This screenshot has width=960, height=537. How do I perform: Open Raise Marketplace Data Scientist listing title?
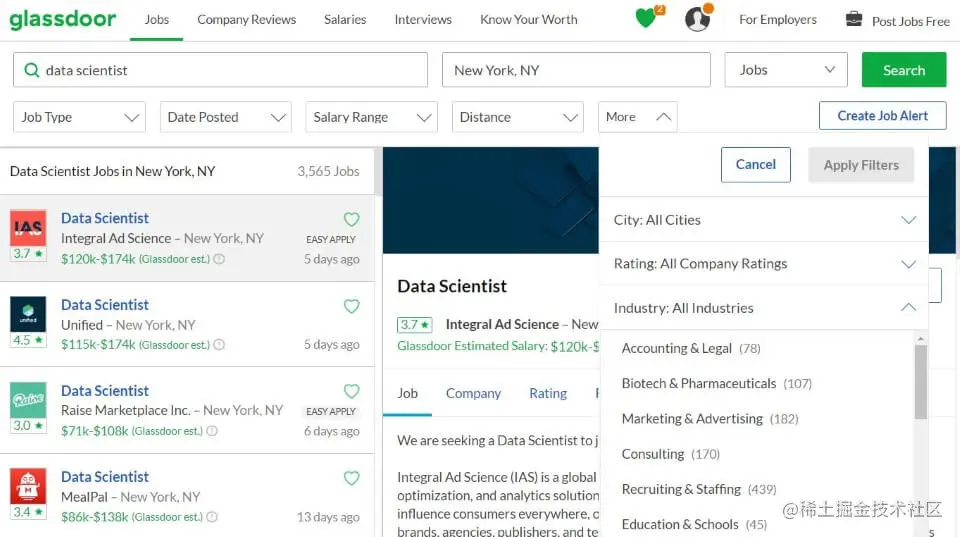point(105,391)
